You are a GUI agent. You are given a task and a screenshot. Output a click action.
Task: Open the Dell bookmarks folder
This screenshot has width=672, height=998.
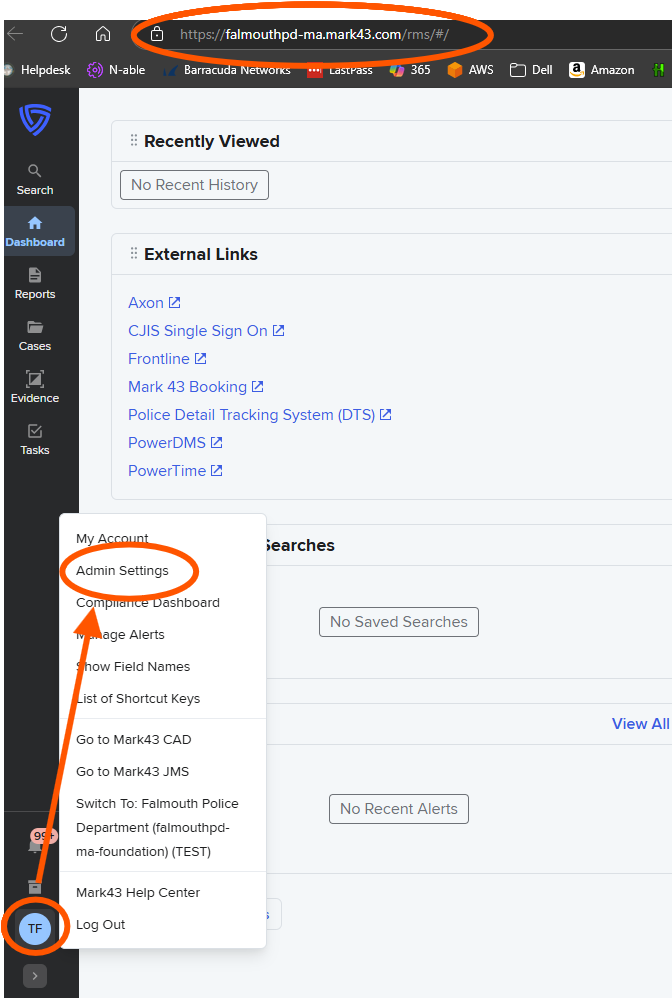coord(531,70)
